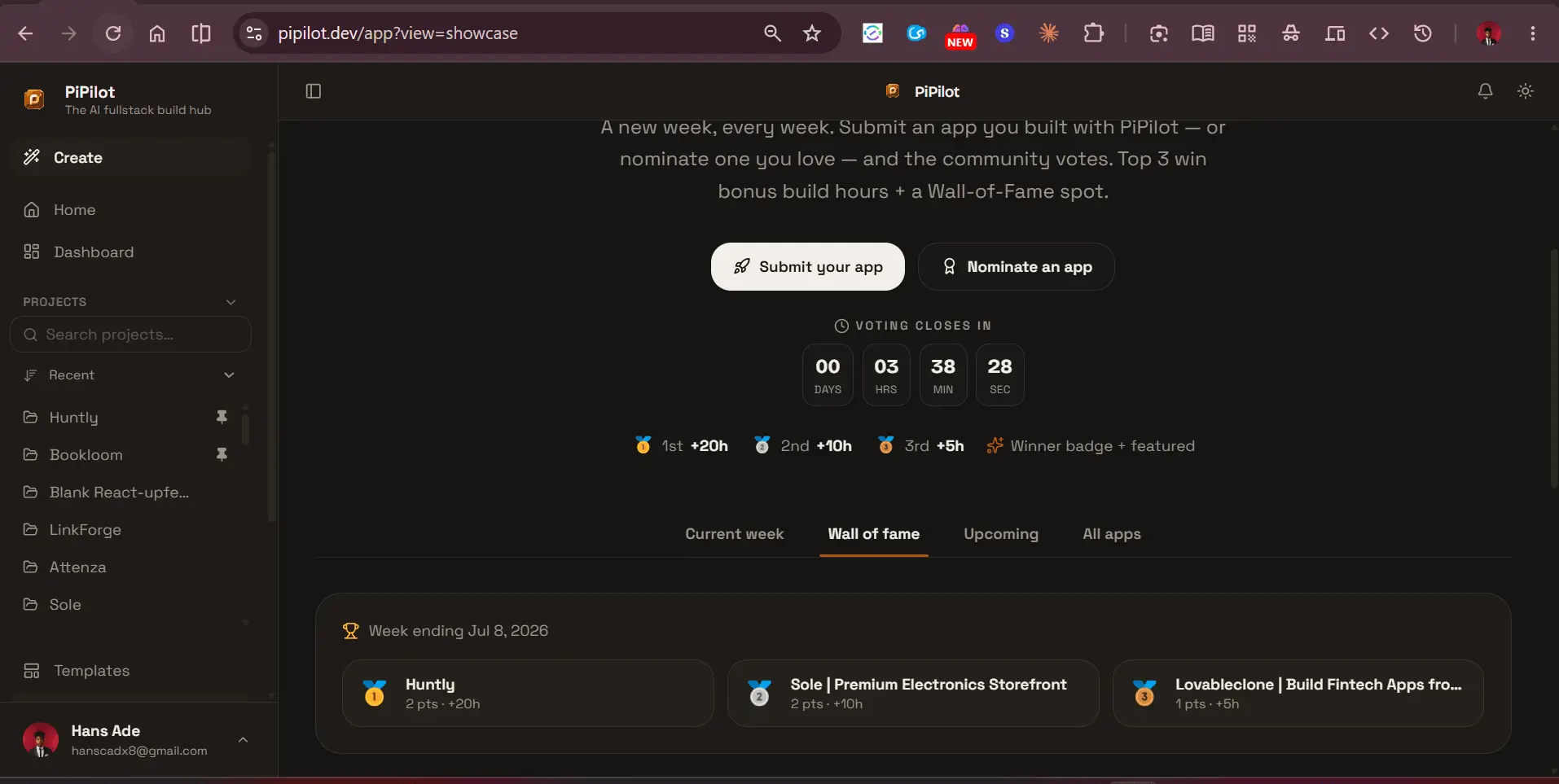
Task: Switch to Current week tab
Action: tap(734, 534)
